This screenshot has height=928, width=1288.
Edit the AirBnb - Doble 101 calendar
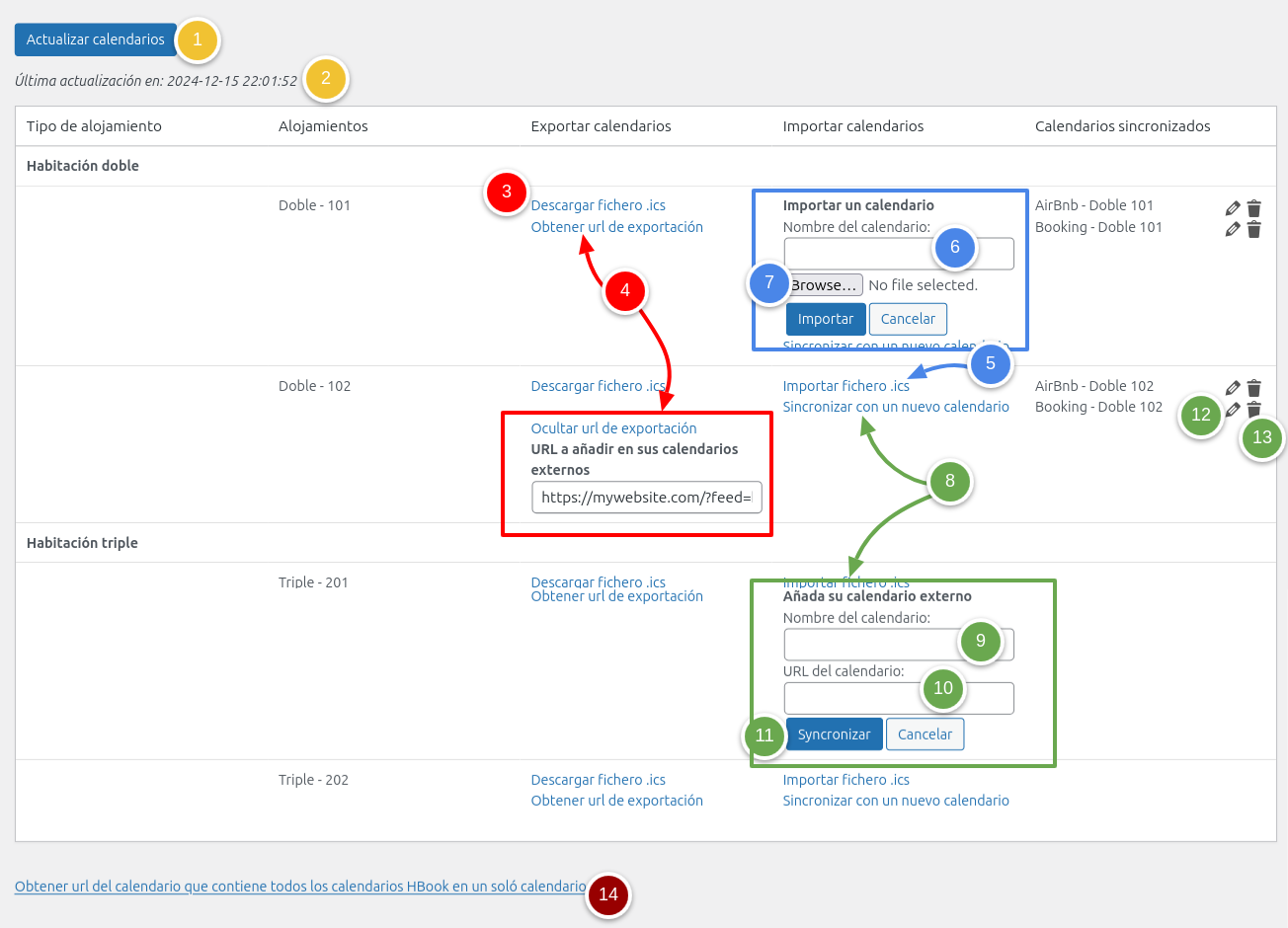point(1232,207)
